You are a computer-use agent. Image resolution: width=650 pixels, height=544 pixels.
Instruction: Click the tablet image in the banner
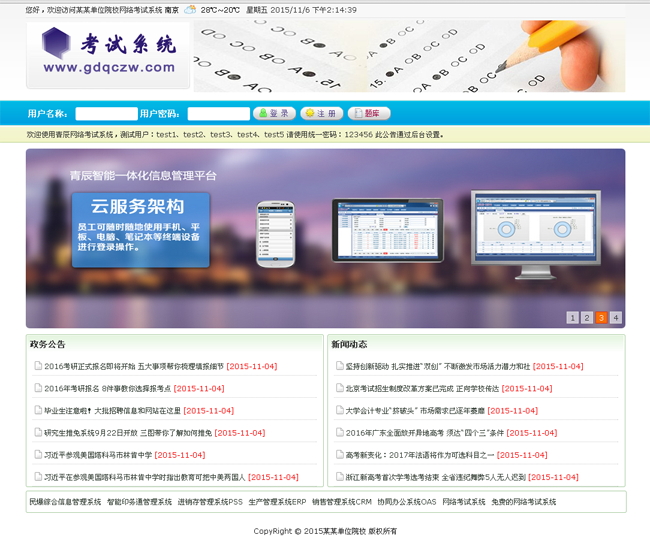point(388,230)
